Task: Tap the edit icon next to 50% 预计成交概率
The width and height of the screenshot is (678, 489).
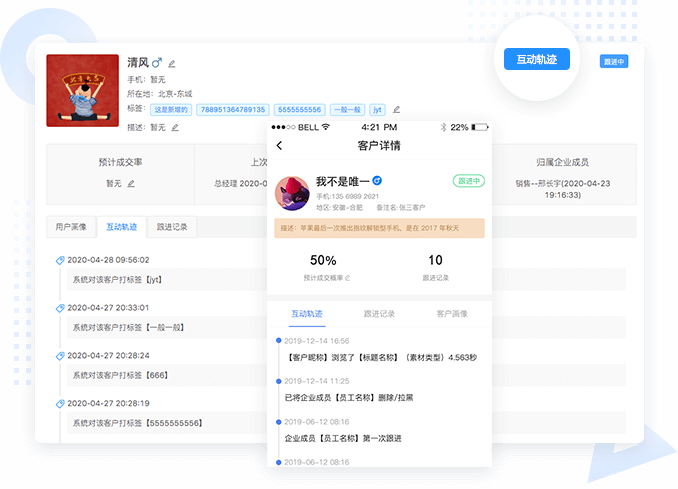Action: pos(348,277)
